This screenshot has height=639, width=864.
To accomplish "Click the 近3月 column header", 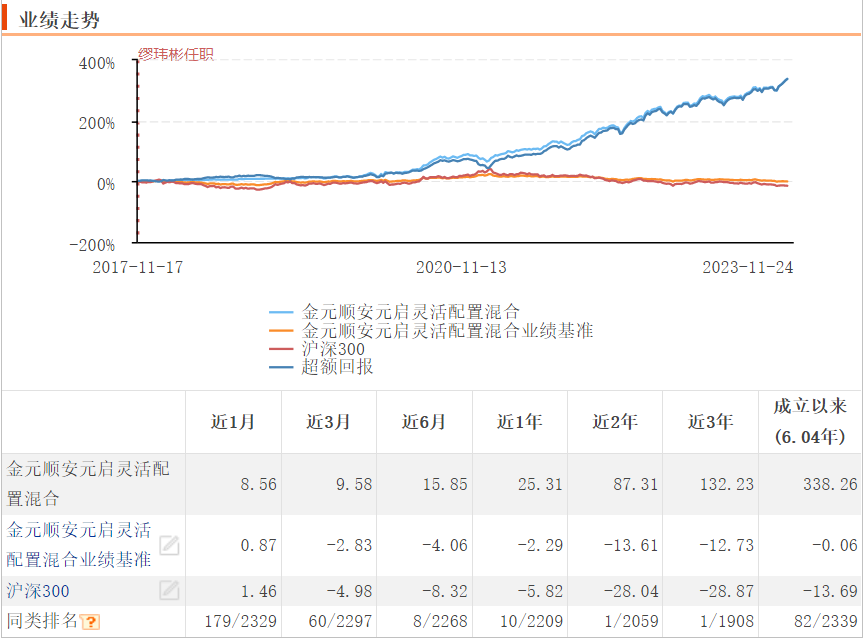I will [328, 422].
